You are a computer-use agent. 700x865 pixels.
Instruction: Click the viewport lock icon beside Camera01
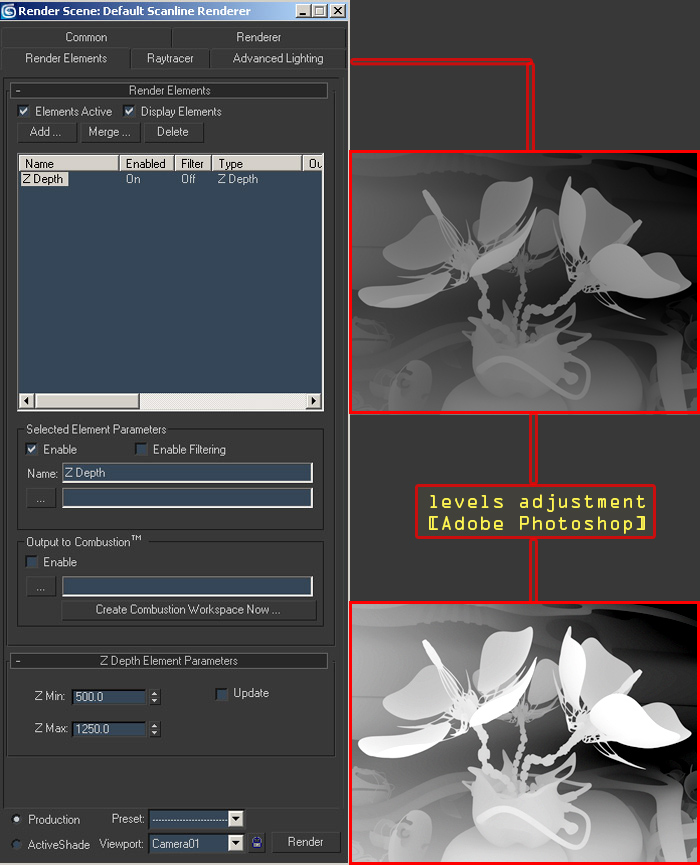click(x=256, y=843)
